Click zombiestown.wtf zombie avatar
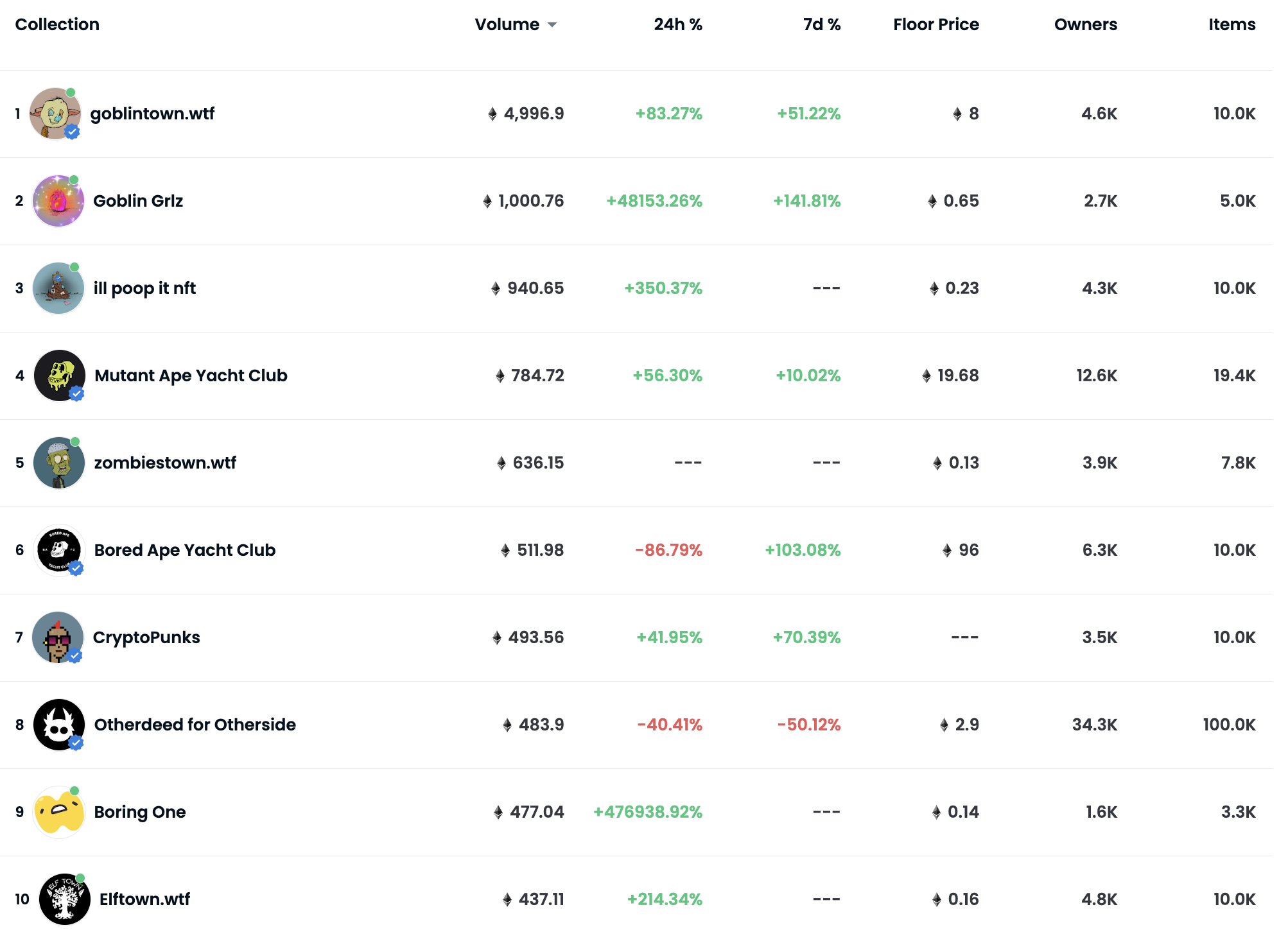The width and height of the screenshot is (1288, 941). [59, 463]
